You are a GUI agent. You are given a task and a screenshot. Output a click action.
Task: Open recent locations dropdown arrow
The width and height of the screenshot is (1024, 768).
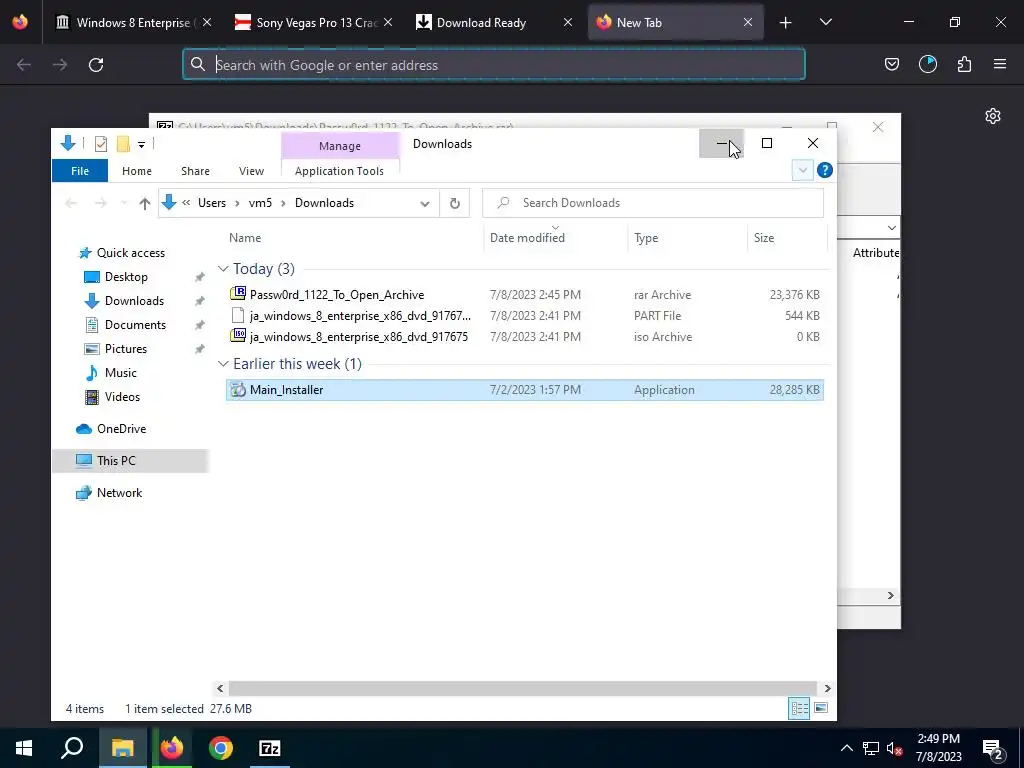124,203
